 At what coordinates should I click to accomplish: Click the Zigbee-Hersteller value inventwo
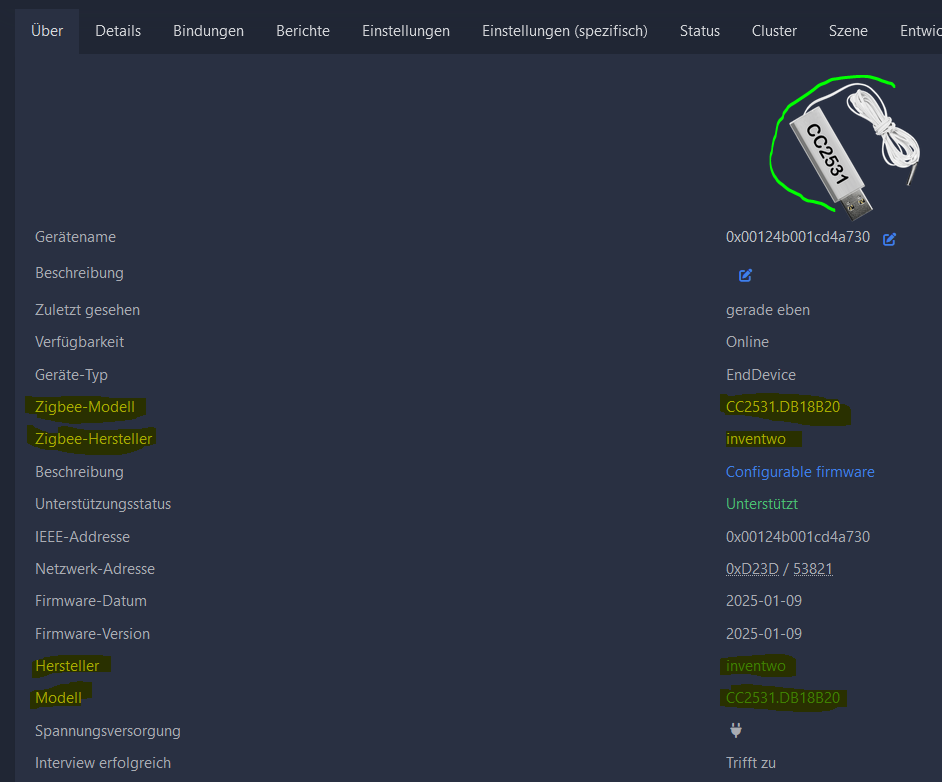click(x=756, y=439)
